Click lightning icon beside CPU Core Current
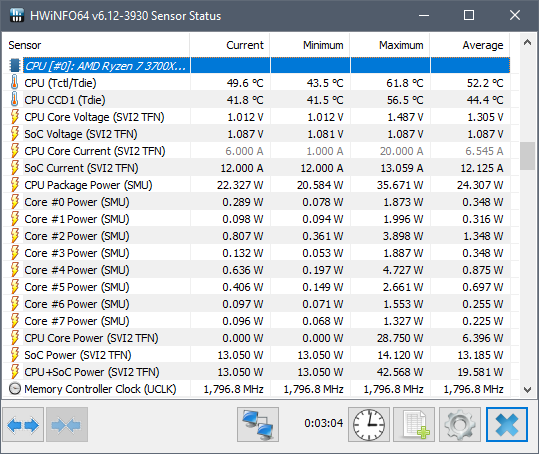The image size is (539, 454). 14,151
